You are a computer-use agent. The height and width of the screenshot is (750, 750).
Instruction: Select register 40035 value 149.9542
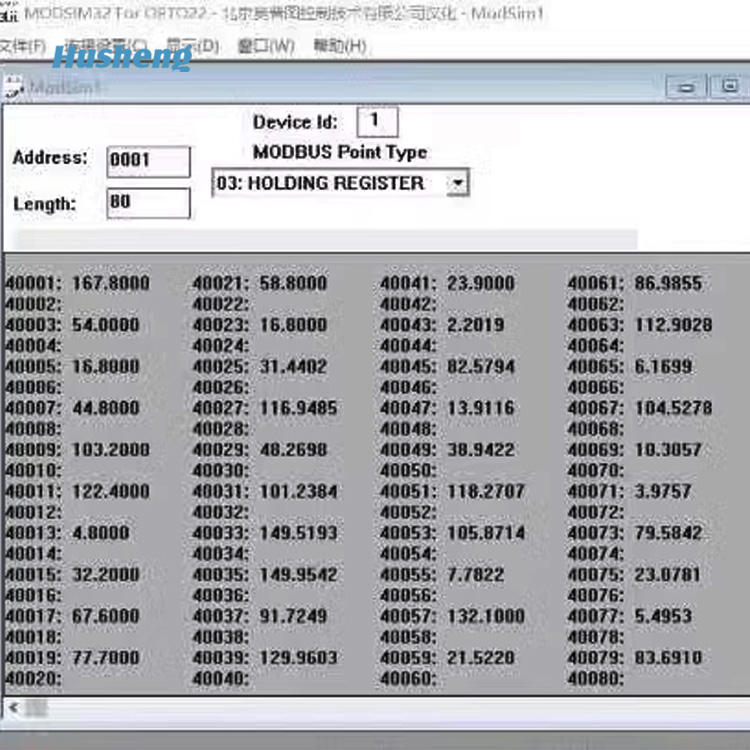point(298,574)
